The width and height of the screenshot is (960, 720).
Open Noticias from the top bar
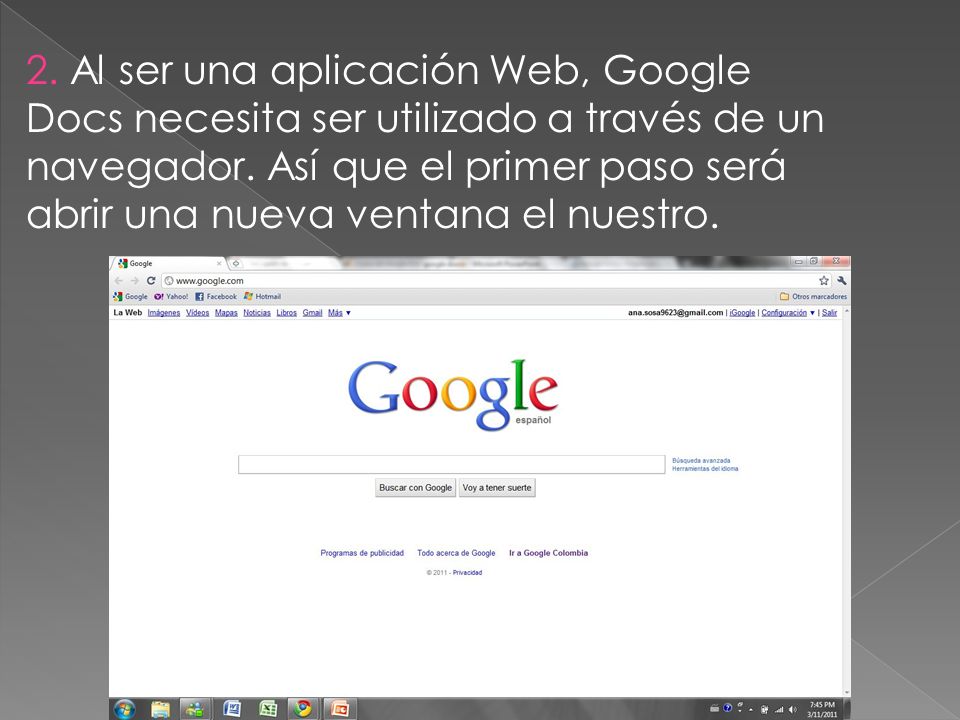tap(257, 312)
